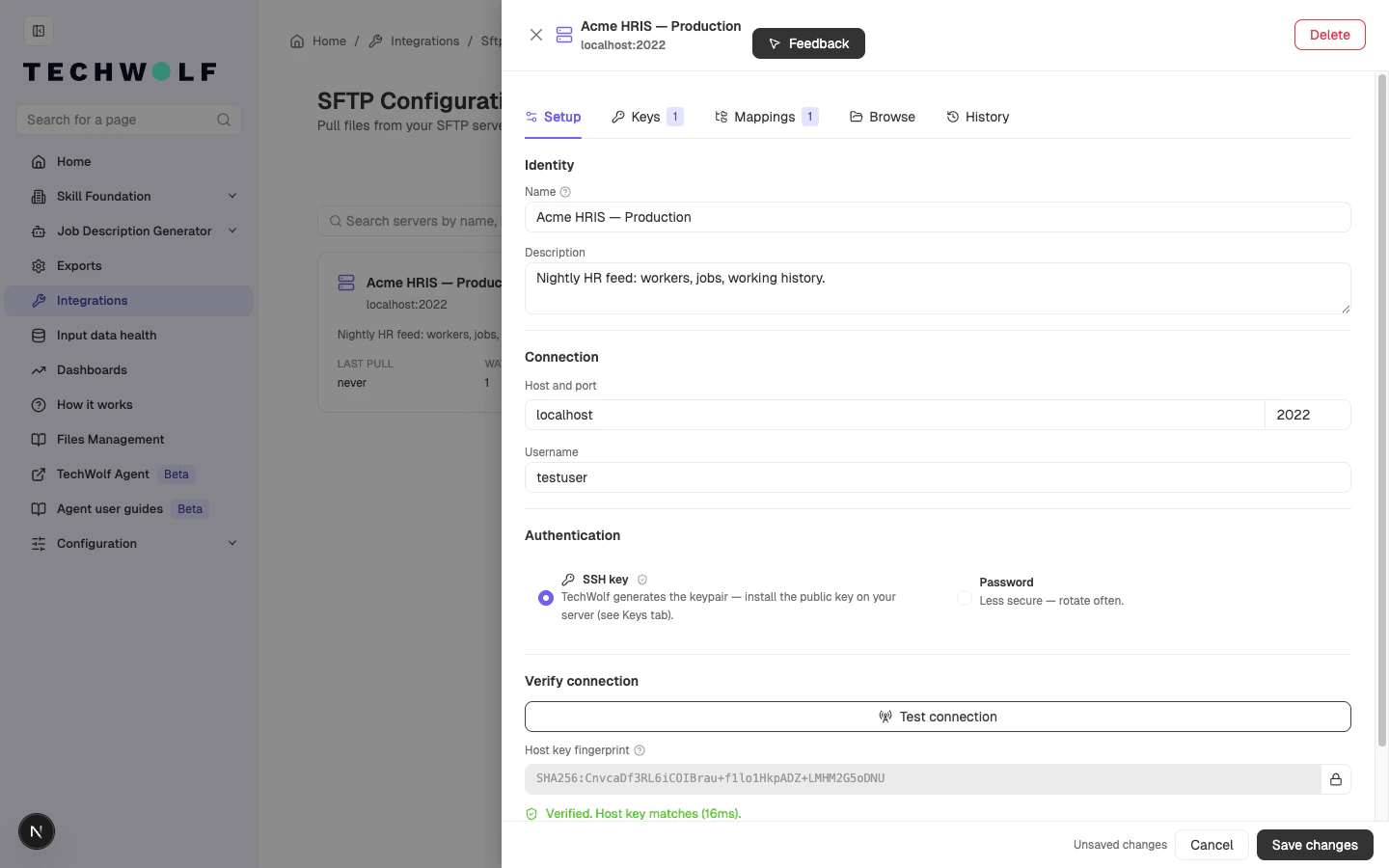Click the Configuration sliders icon
1389x868 pixels.
point(39,544)
